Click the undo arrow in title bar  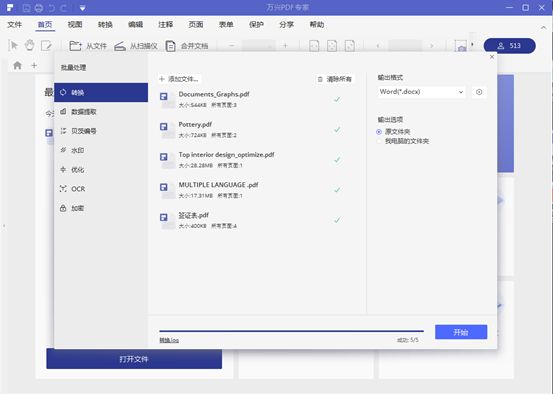(x=51, y=8)
